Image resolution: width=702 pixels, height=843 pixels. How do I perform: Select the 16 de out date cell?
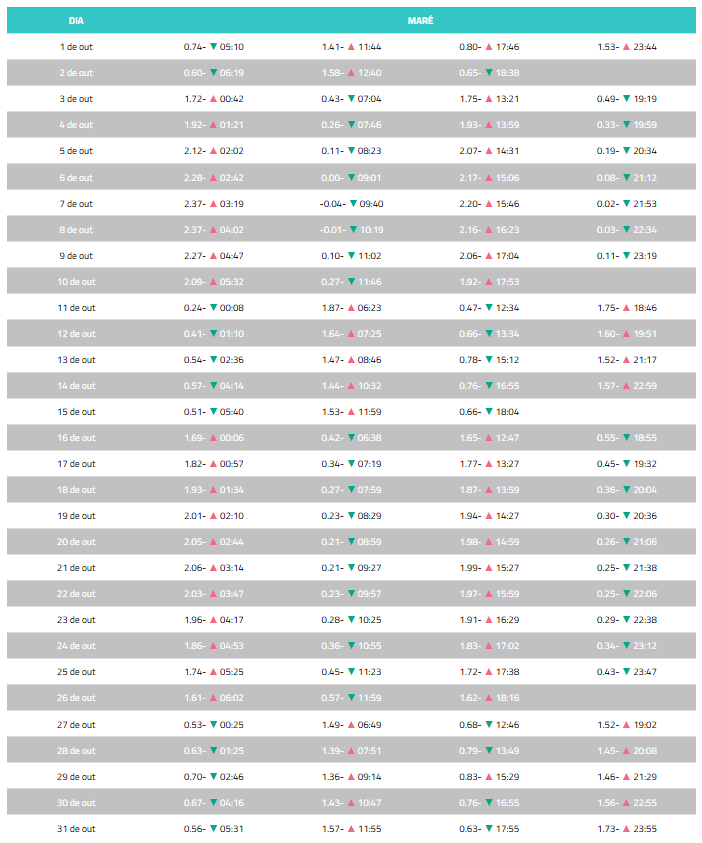76,438
